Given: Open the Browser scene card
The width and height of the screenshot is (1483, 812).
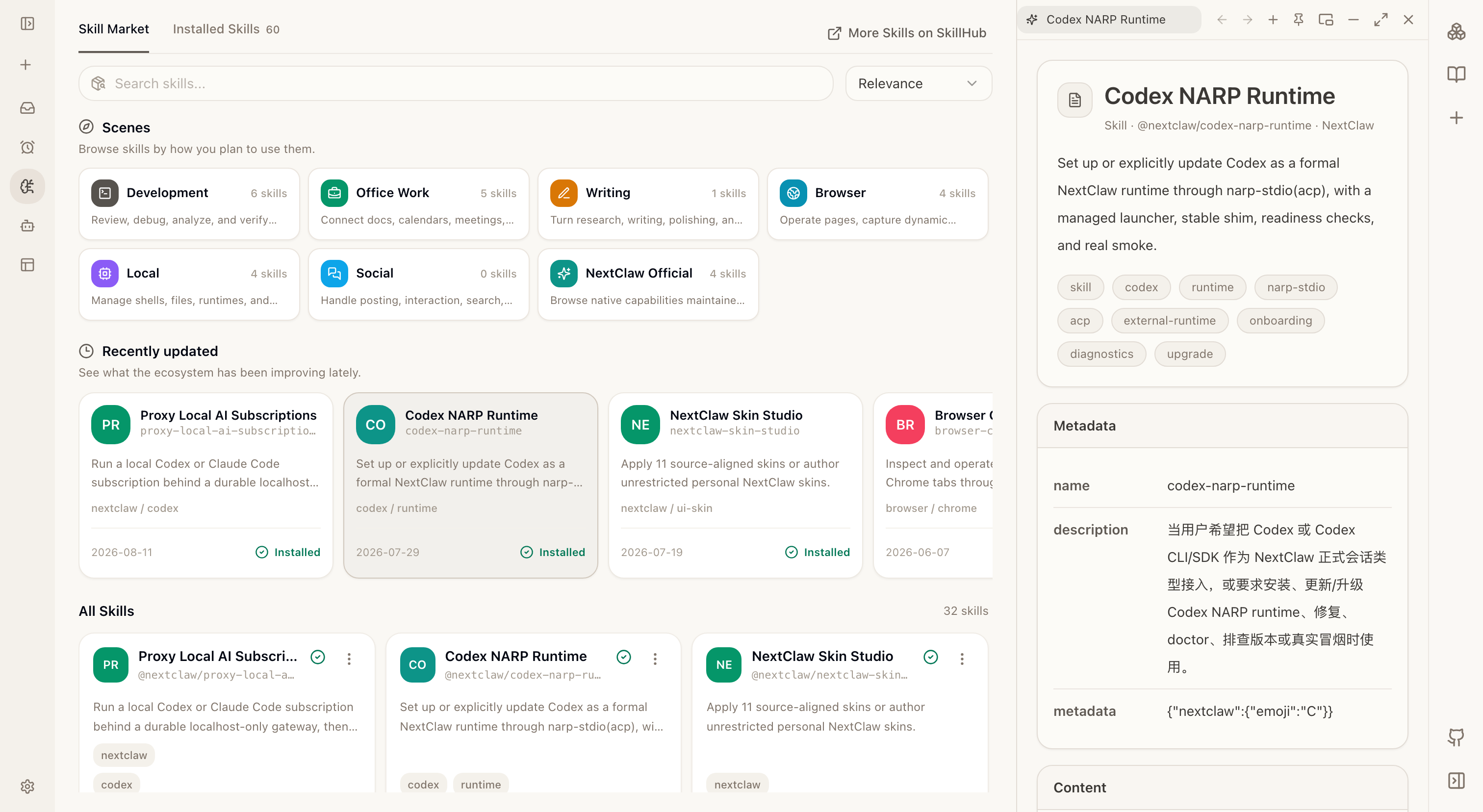Looking at the screenshot, I should [877, 203].
